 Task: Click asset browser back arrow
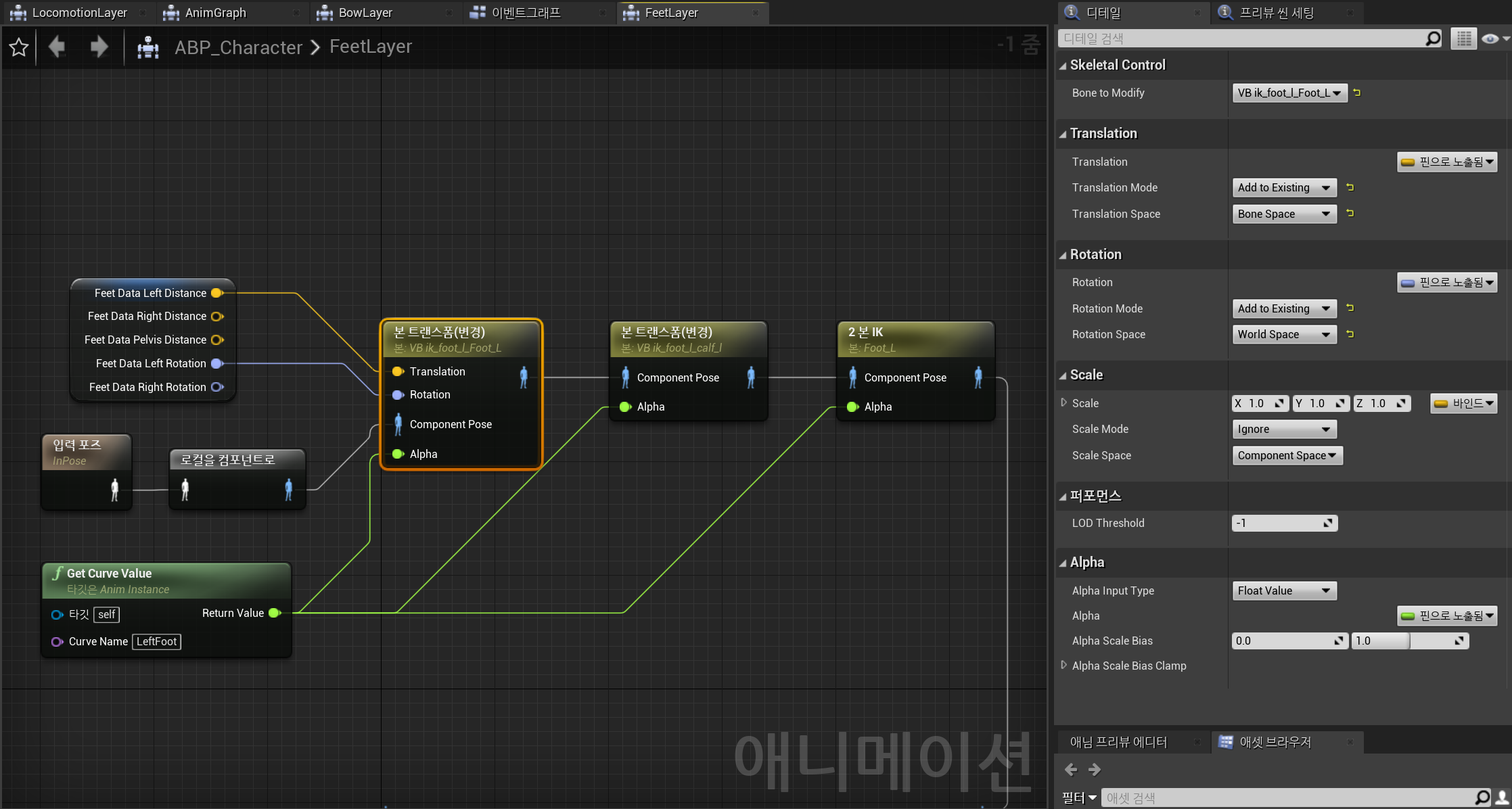(1071, 770)
